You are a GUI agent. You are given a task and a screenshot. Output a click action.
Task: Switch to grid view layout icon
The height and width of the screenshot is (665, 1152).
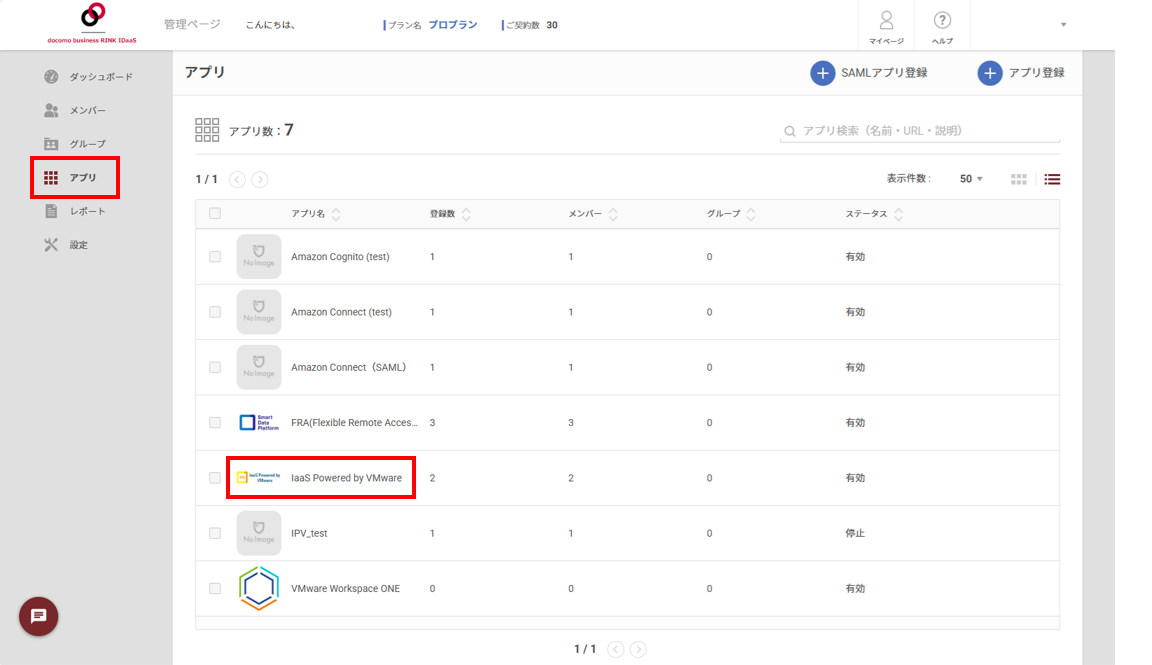point(1018,179)
